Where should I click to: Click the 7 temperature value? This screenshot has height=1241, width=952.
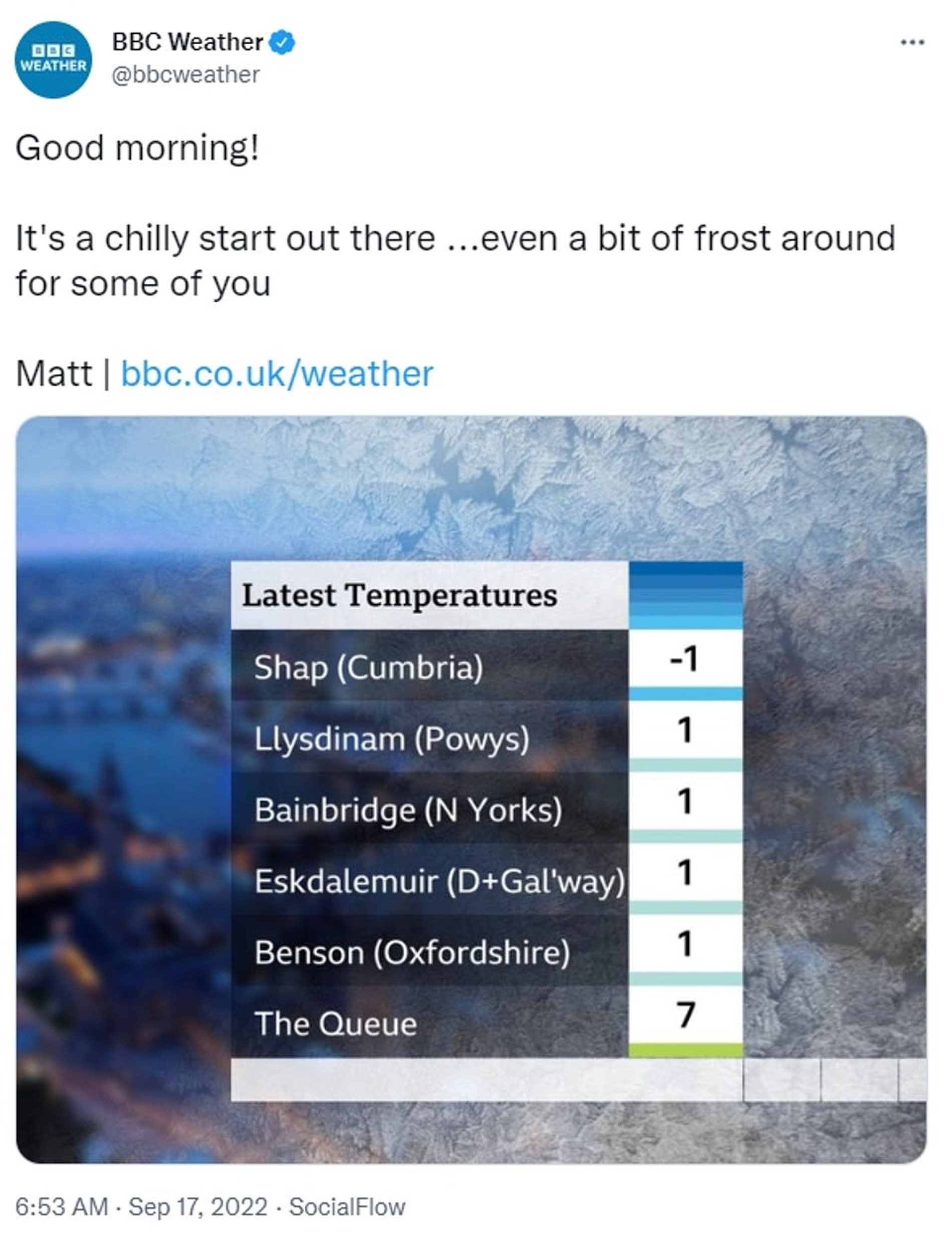click(x=685, y=1015)
